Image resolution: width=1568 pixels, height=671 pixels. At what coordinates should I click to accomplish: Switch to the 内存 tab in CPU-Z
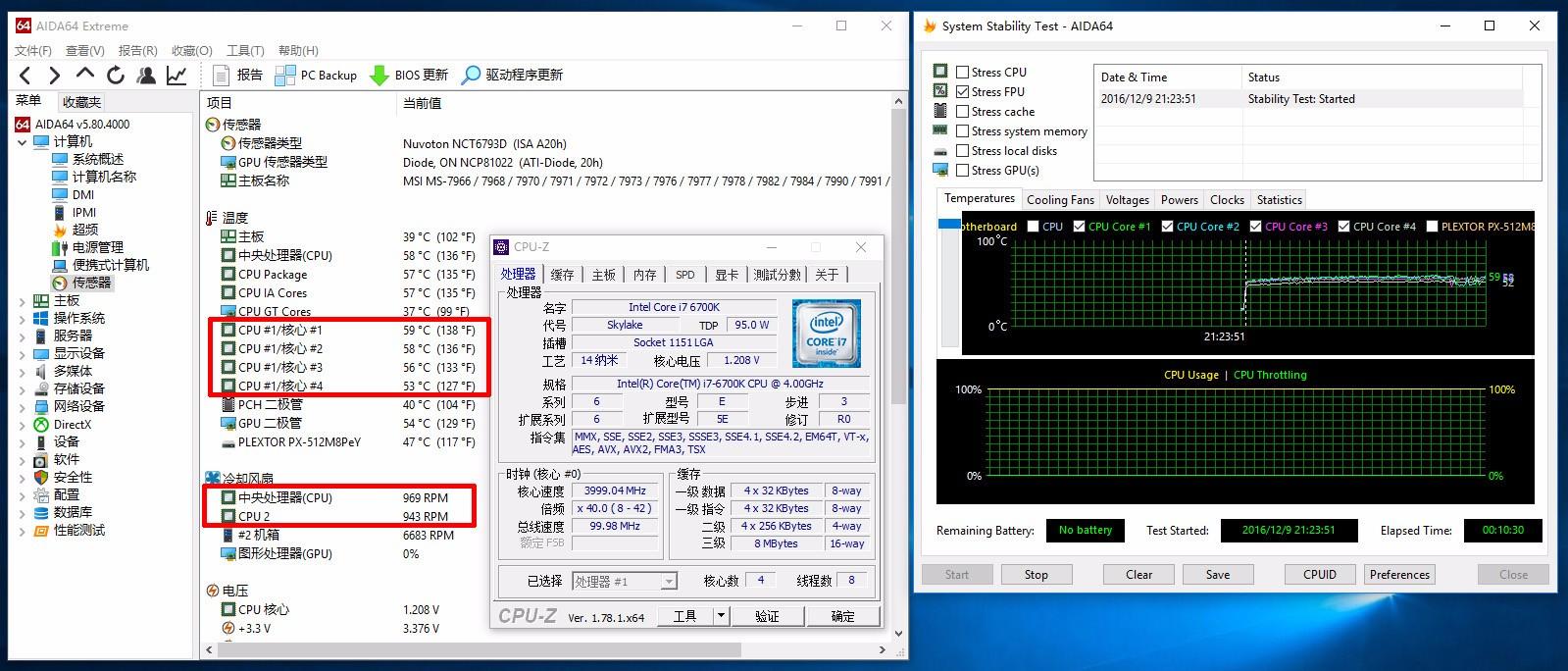[x=644, y=275]
